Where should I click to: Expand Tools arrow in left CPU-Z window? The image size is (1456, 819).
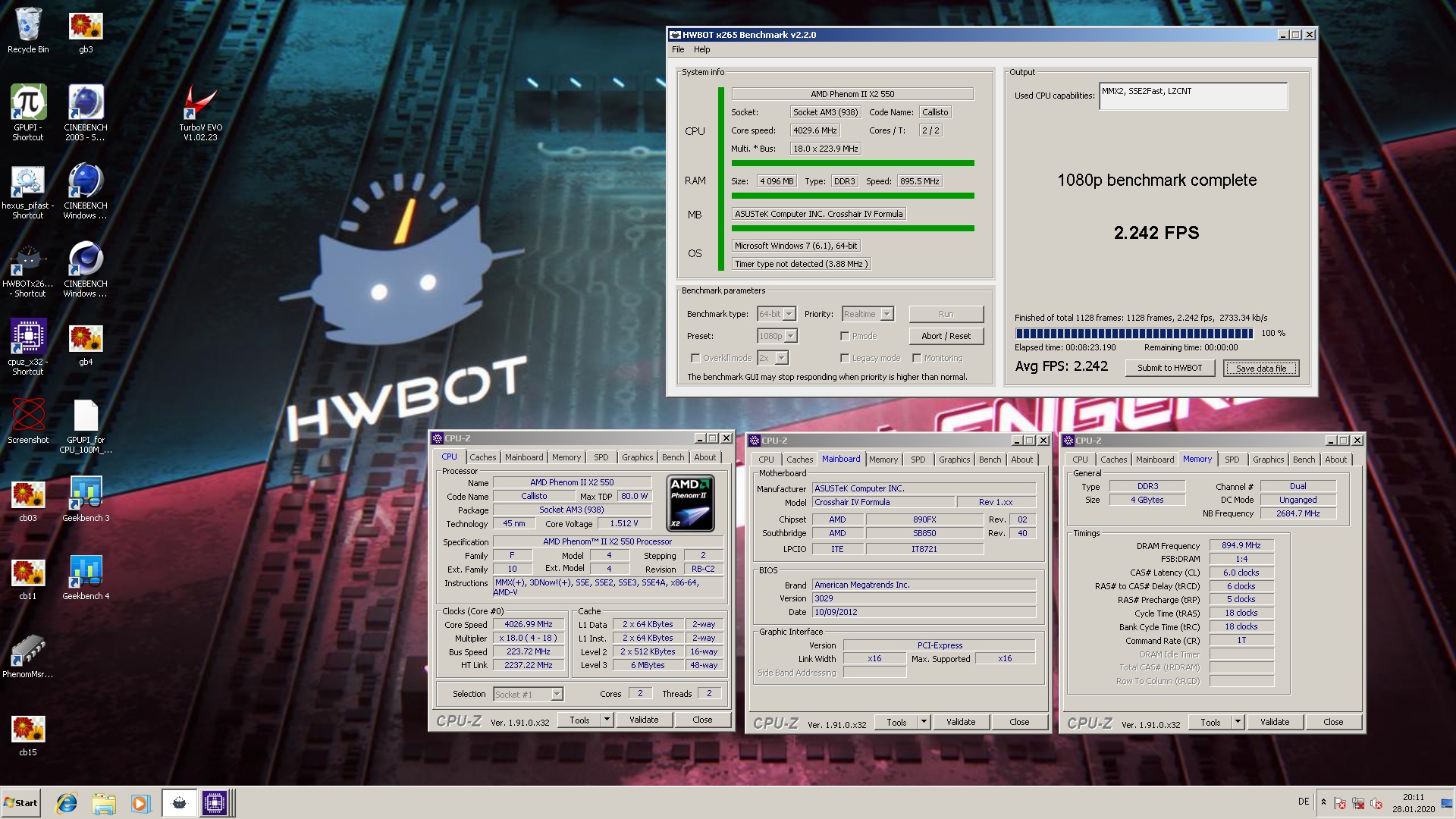607,720
